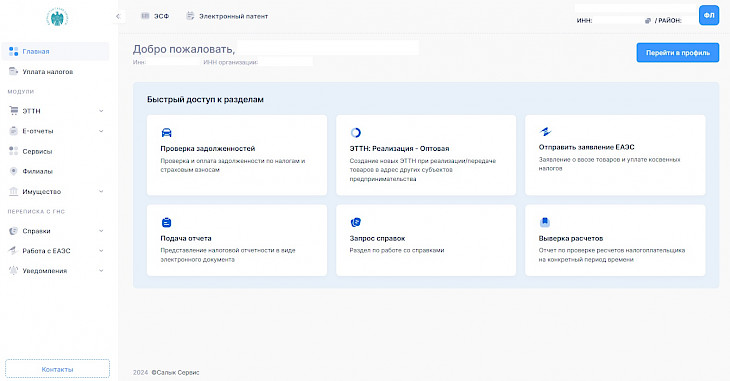
Task: Click Перейти в профиль button
Action: 677,53
